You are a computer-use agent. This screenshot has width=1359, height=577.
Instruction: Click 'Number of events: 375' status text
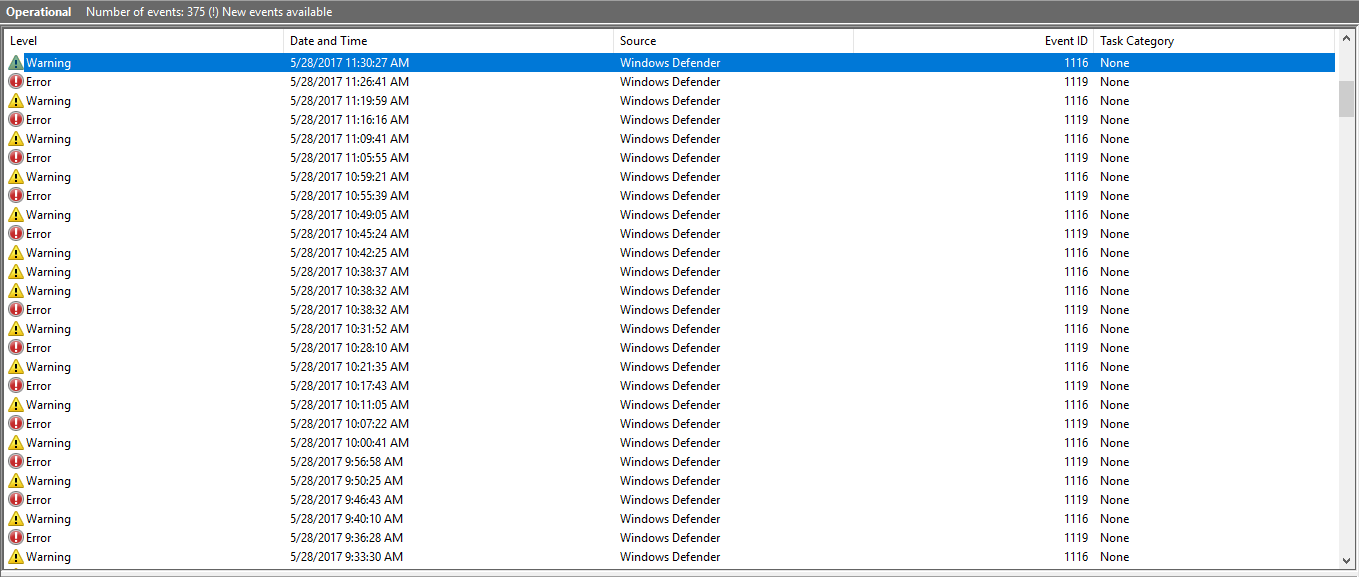[x=145, y=12]
